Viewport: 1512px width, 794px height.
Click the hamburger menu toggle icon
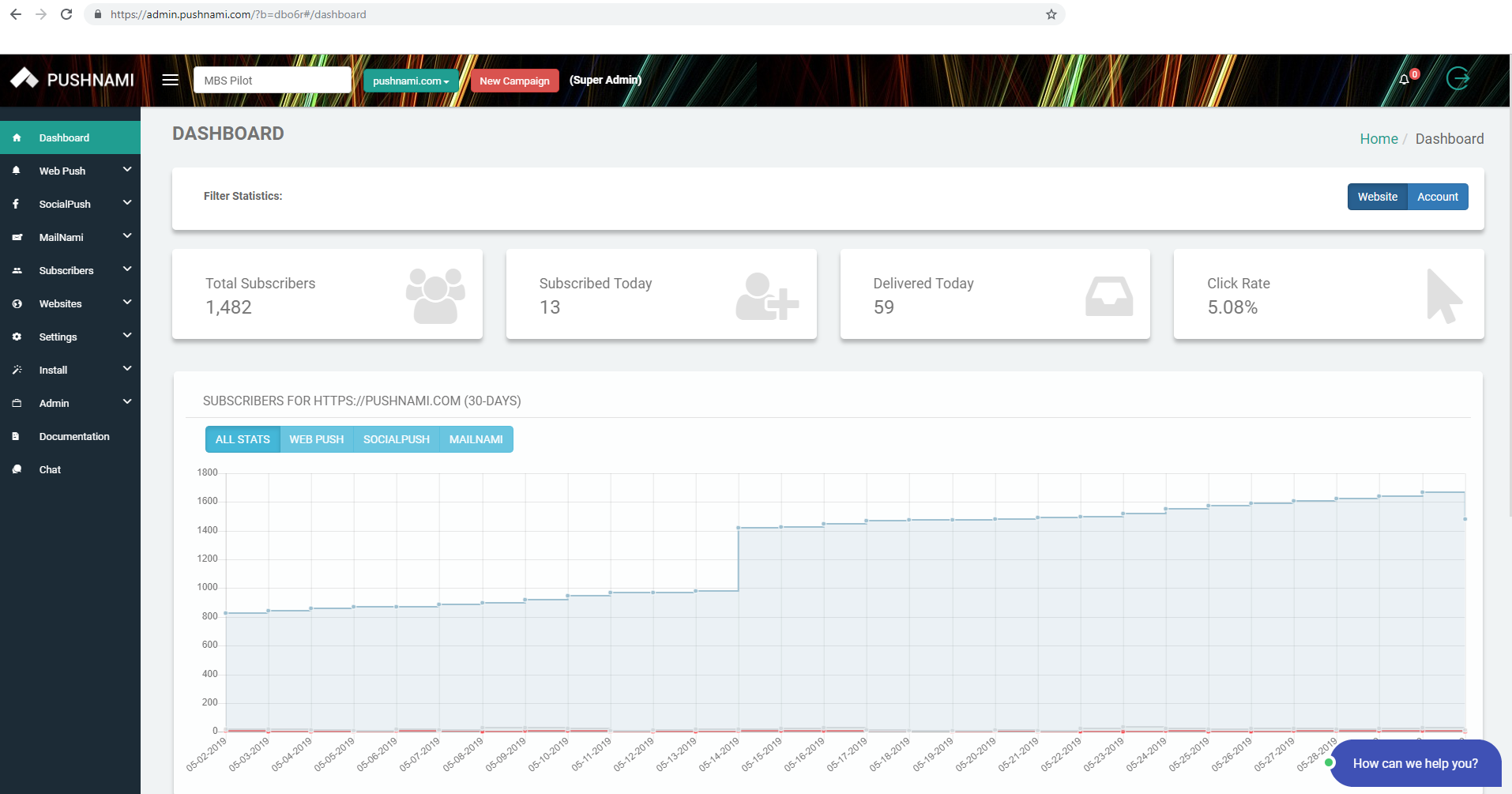pyautogui.click(x=170, y=80)
